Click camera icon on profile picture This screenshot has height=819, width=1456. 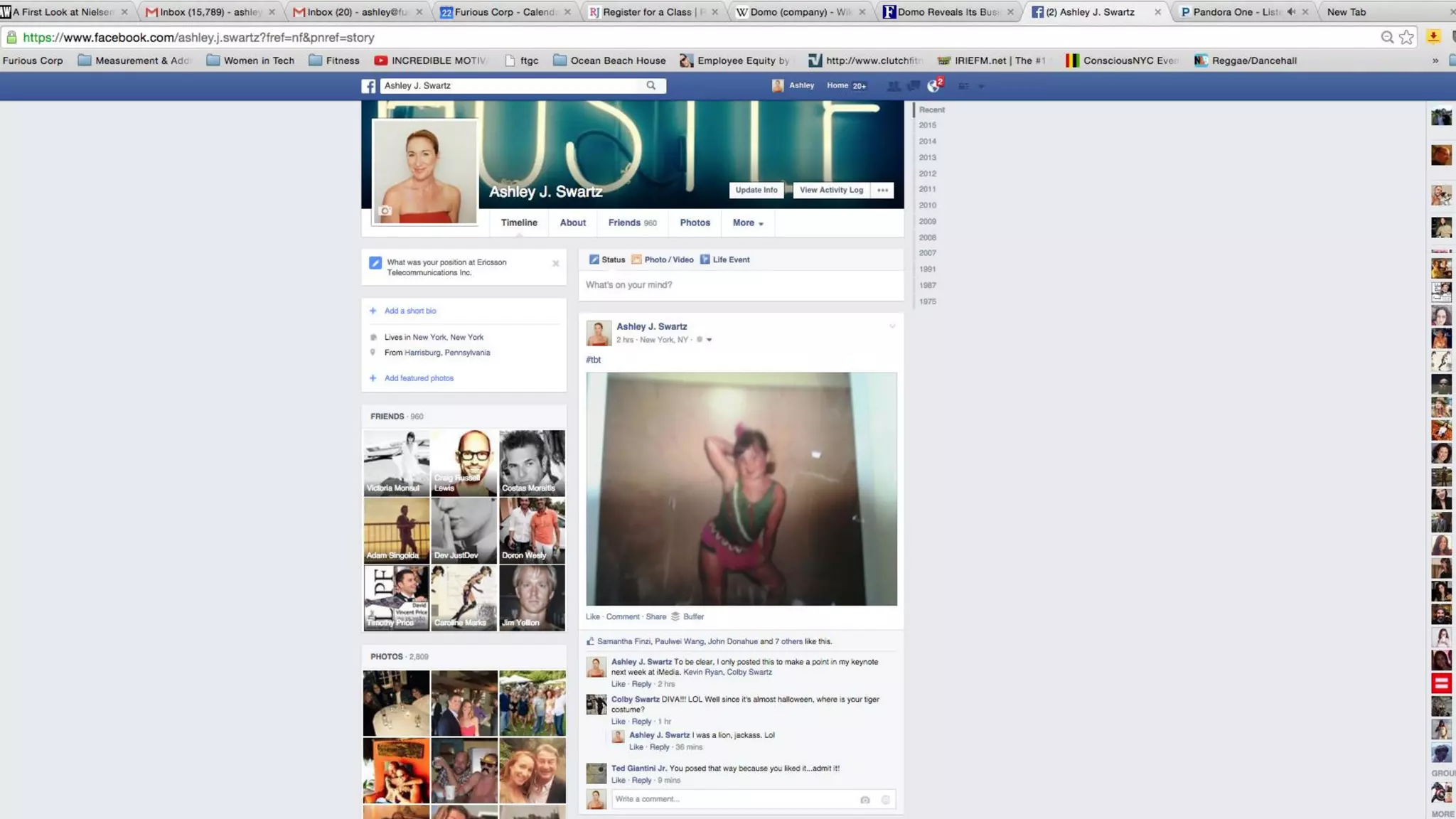point(385,210)
